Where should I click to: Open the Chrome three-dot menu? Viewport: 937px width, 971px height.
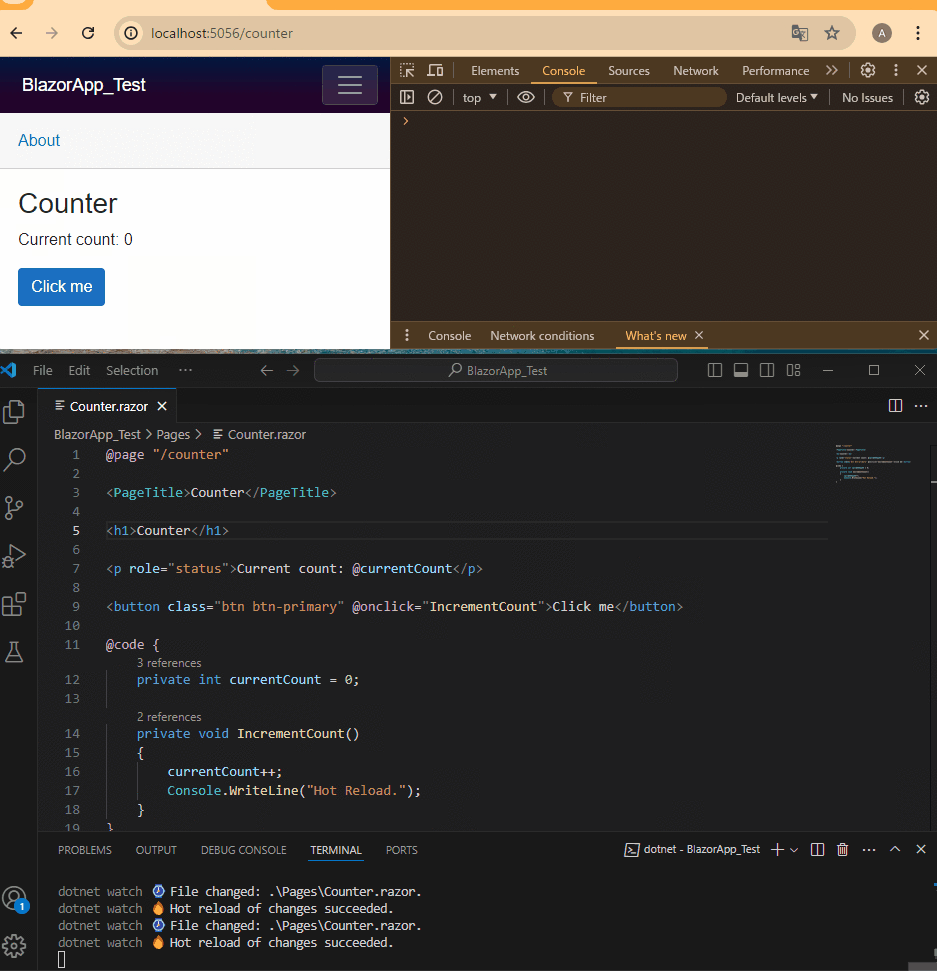point(918,33)
